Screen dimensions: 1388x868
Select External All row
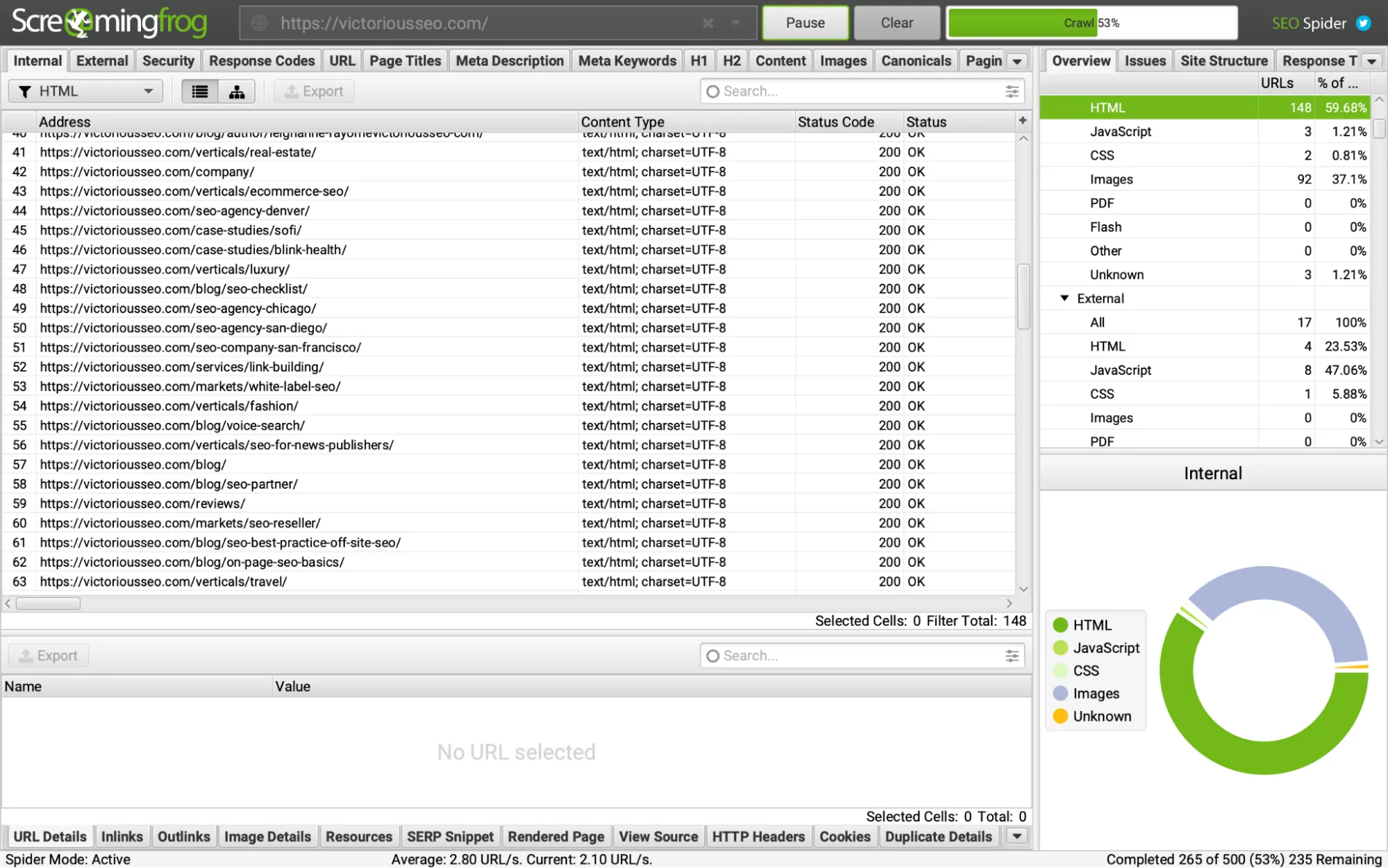tap(1205, 322)
